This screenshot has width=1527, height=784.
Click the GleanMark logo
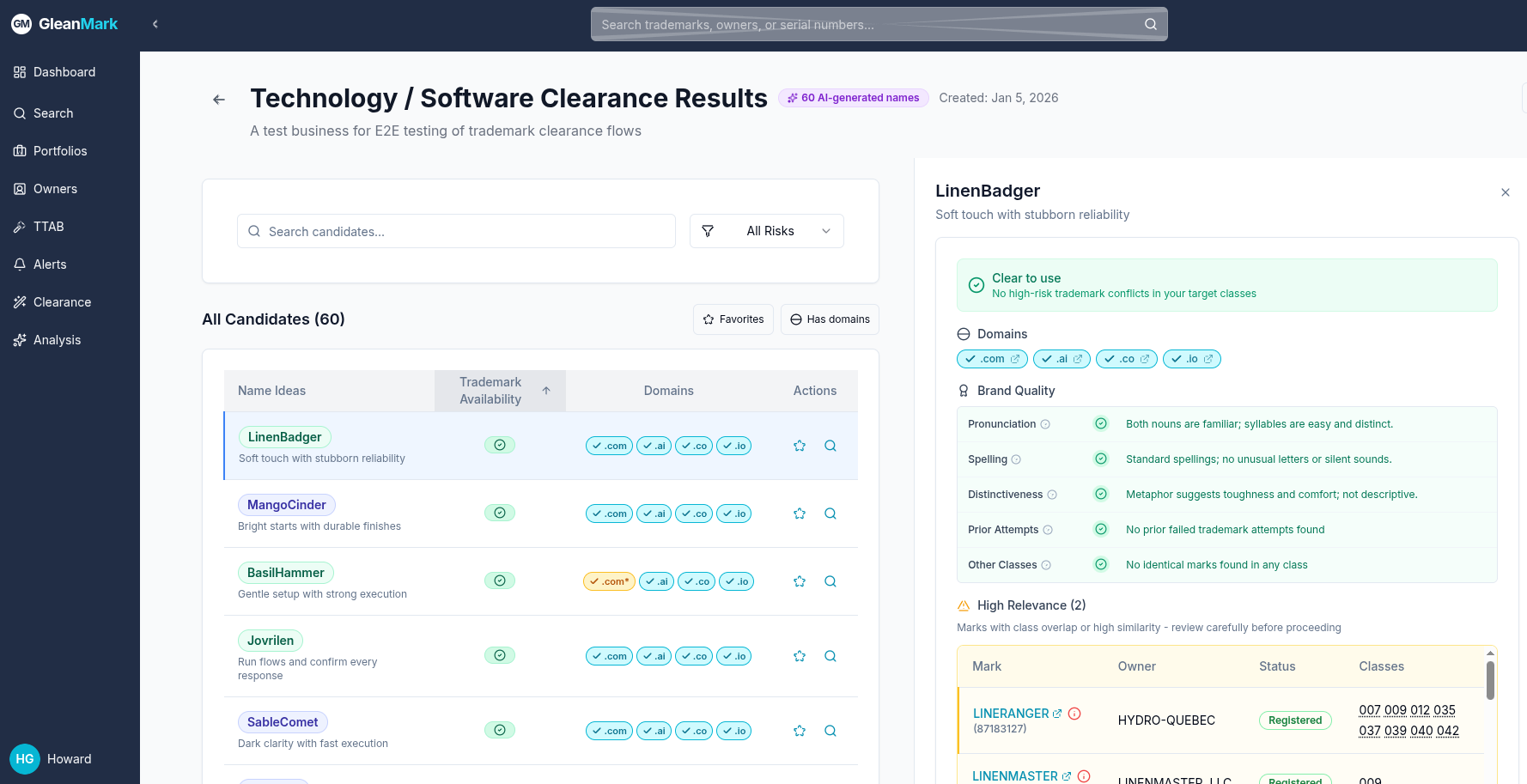pyautogui.click(x=64, y=24)
